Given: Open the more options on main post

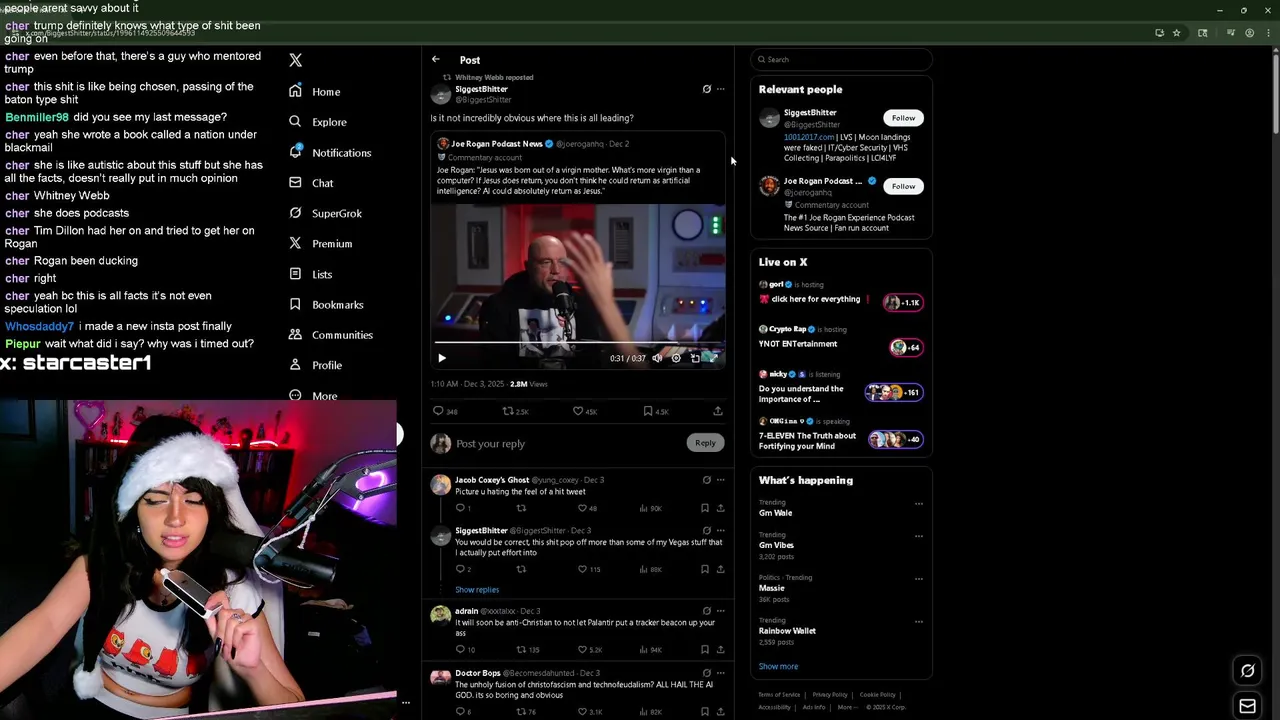Looking at the screenshot, I should point(720,89).
